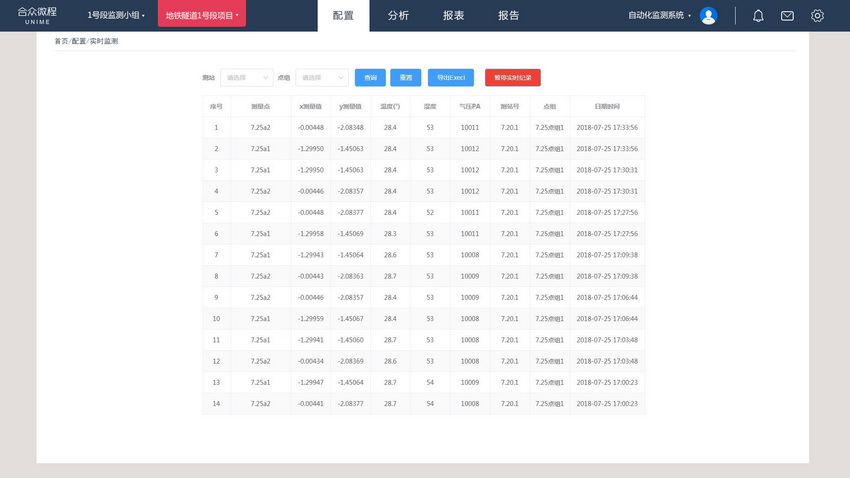Expand the 1号段监测小组 dropdown
This screenshot has height=478, width=850.
pos(116,16)
